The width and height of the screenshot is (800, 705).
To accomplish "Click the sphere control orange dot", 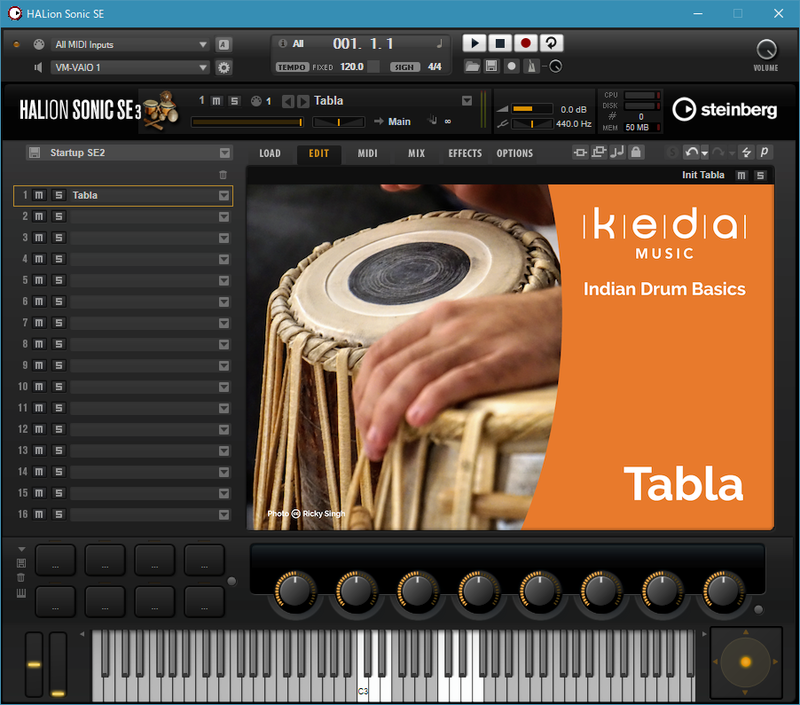I will [x=745, y=662].
